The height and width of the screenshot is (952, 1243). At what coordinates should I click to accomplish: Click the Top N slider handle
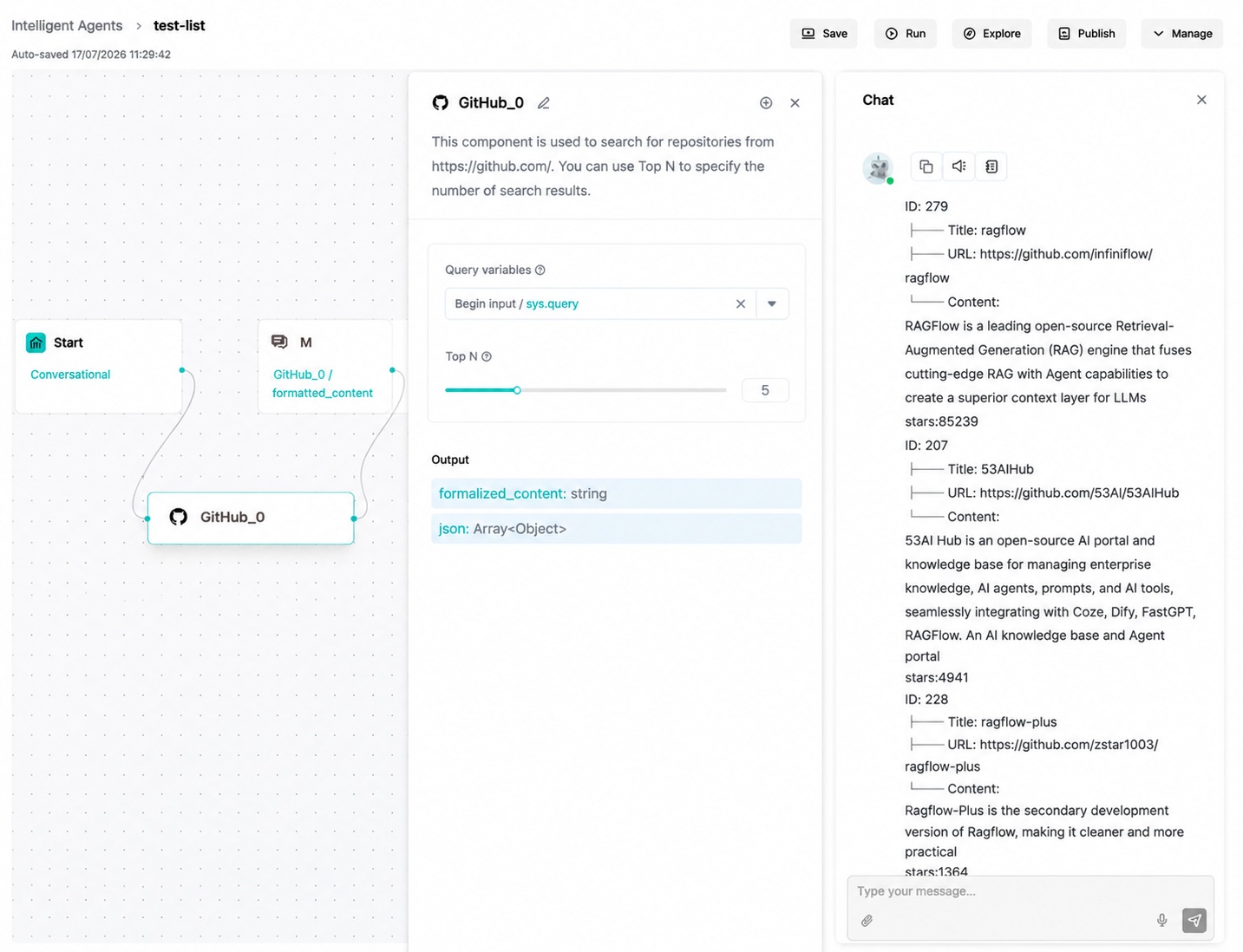[517, 390]
